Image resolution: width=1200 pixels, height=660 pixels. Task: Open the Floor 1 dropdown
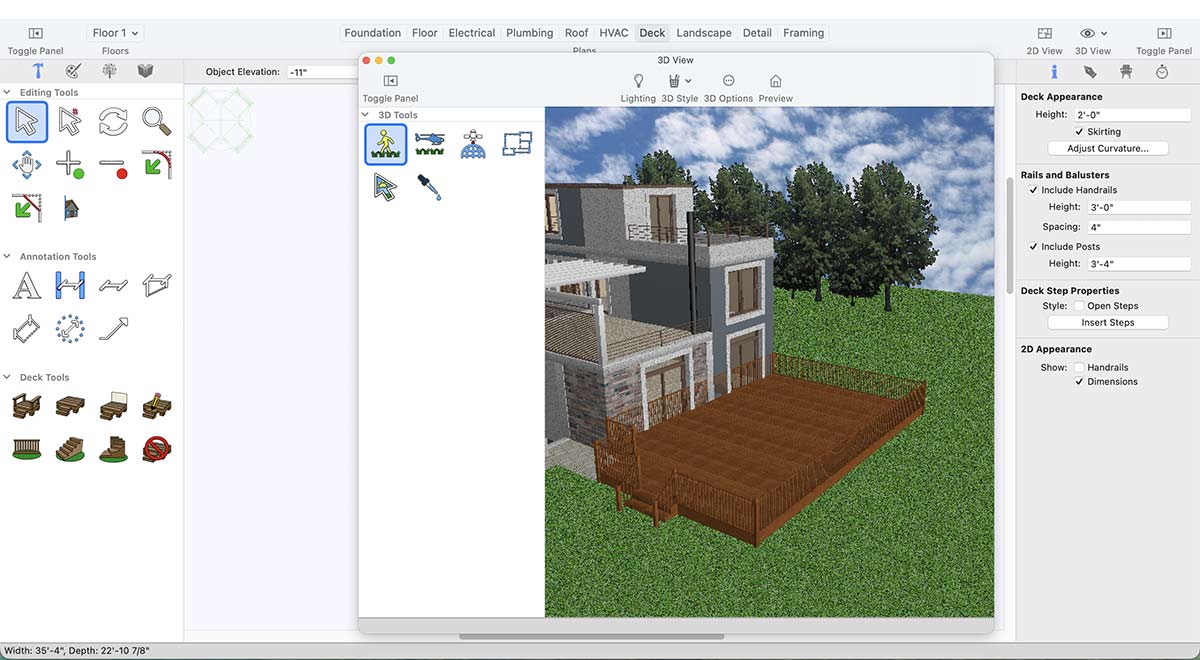116,33
